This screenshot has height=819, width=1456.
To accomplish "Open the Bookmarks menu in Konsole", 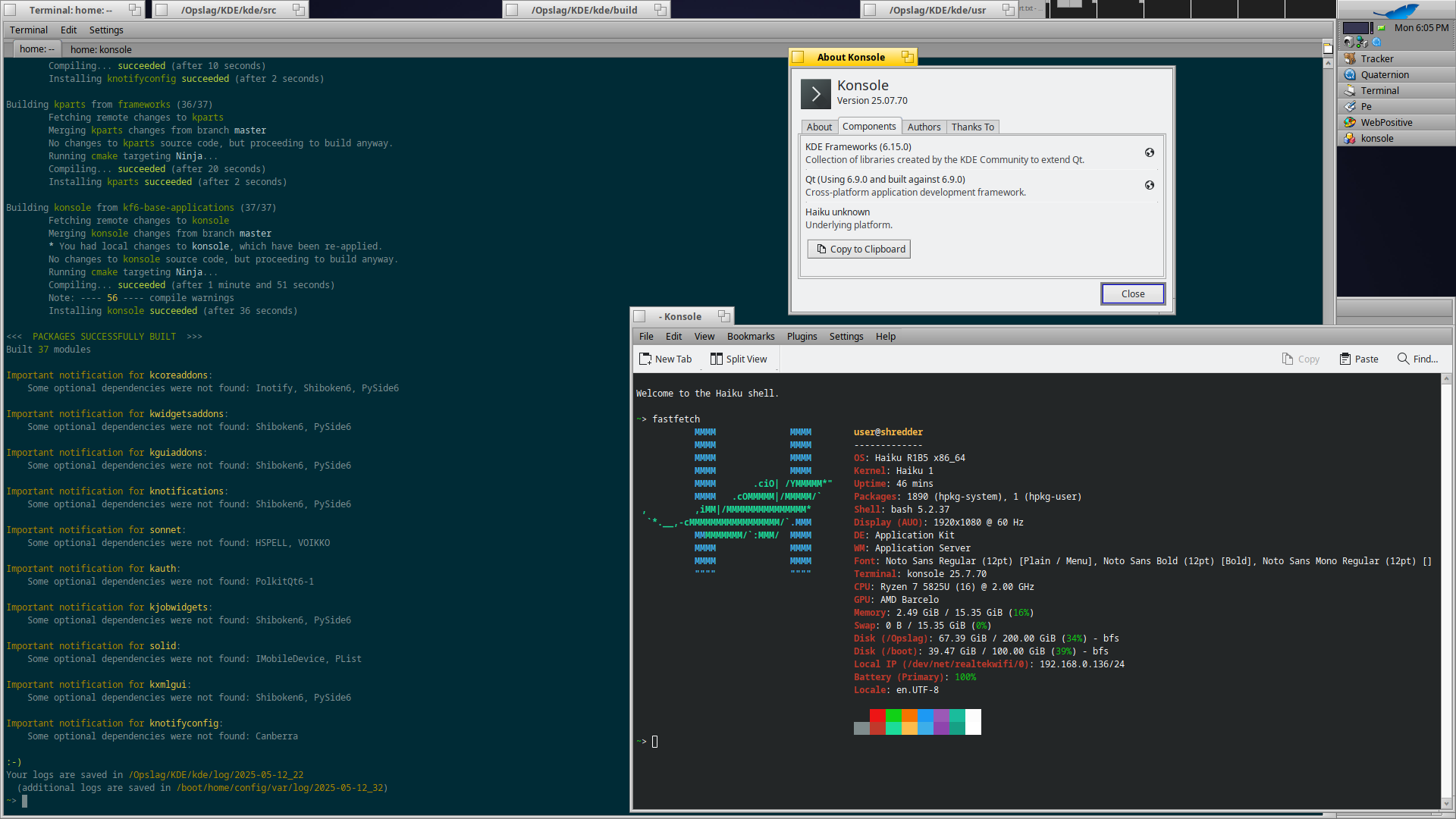I will click(750, 336).
